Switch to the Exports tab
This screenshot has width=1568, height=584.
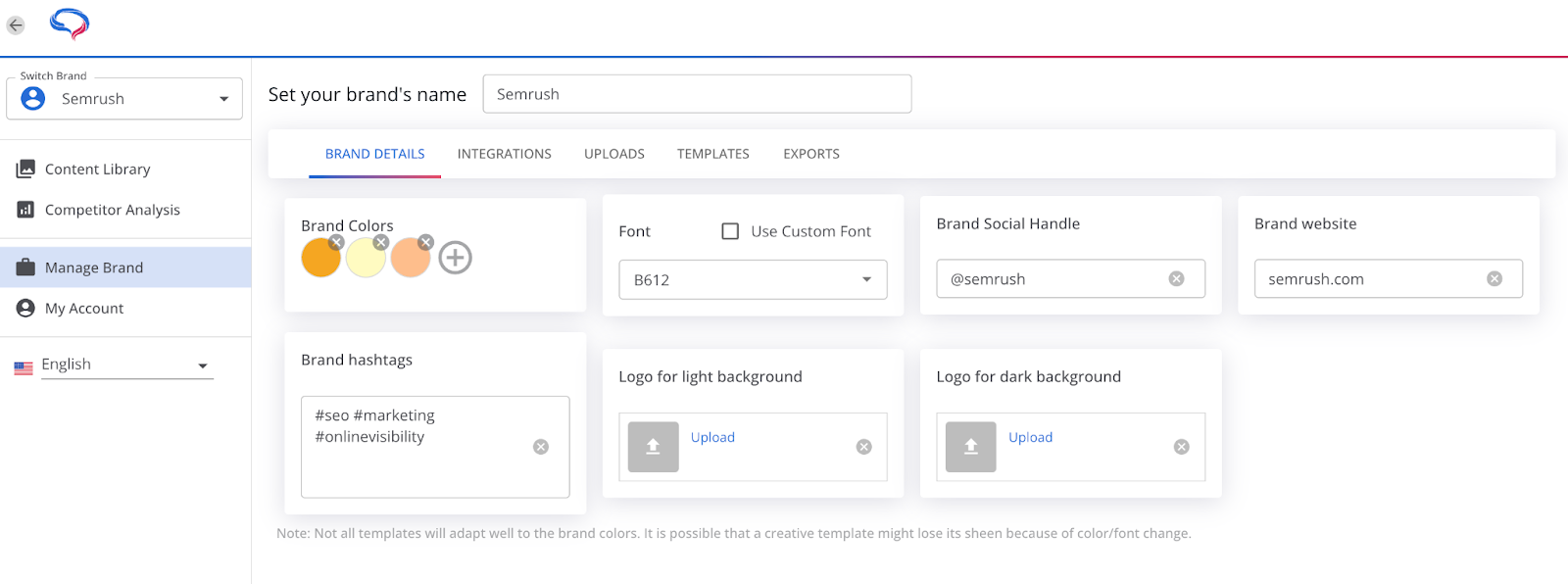pos(811,154)
